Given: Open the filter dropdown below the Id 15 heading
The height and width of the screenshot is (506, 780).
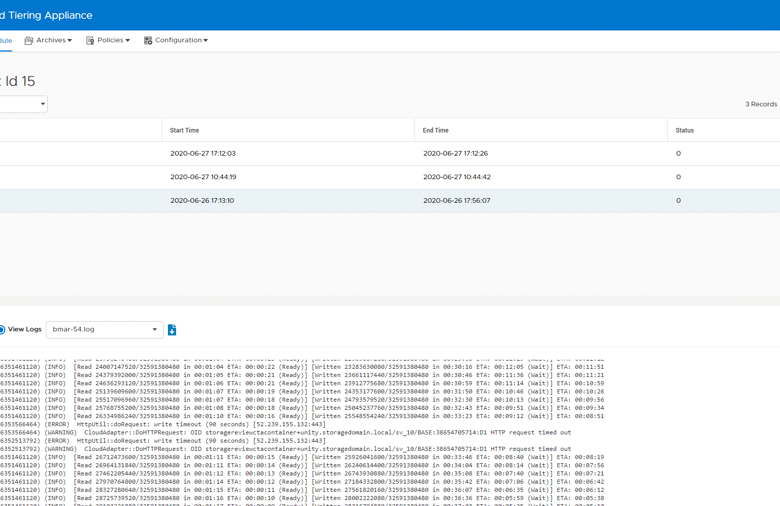Looking at the screenshot, I should [23, 104].
